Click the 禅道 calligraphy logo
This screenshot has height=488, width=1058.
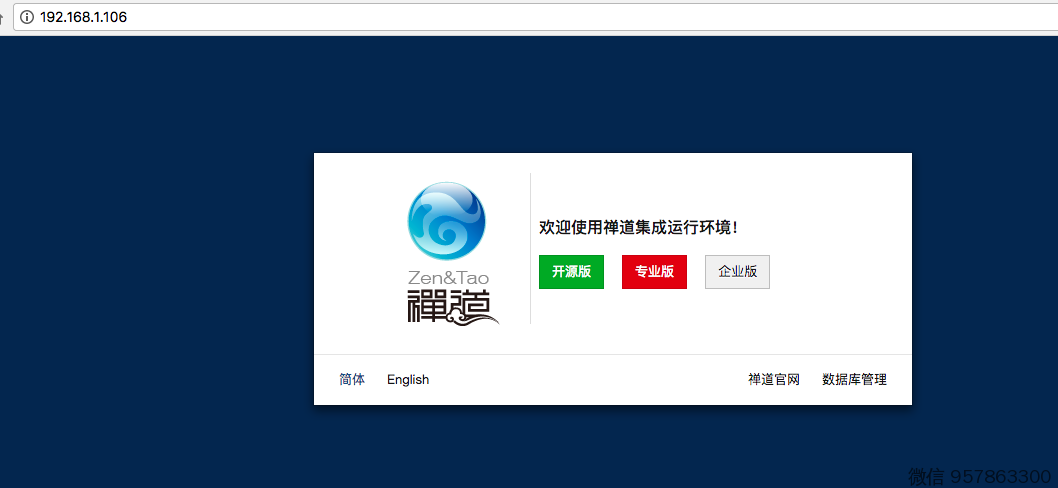(452, 306)
